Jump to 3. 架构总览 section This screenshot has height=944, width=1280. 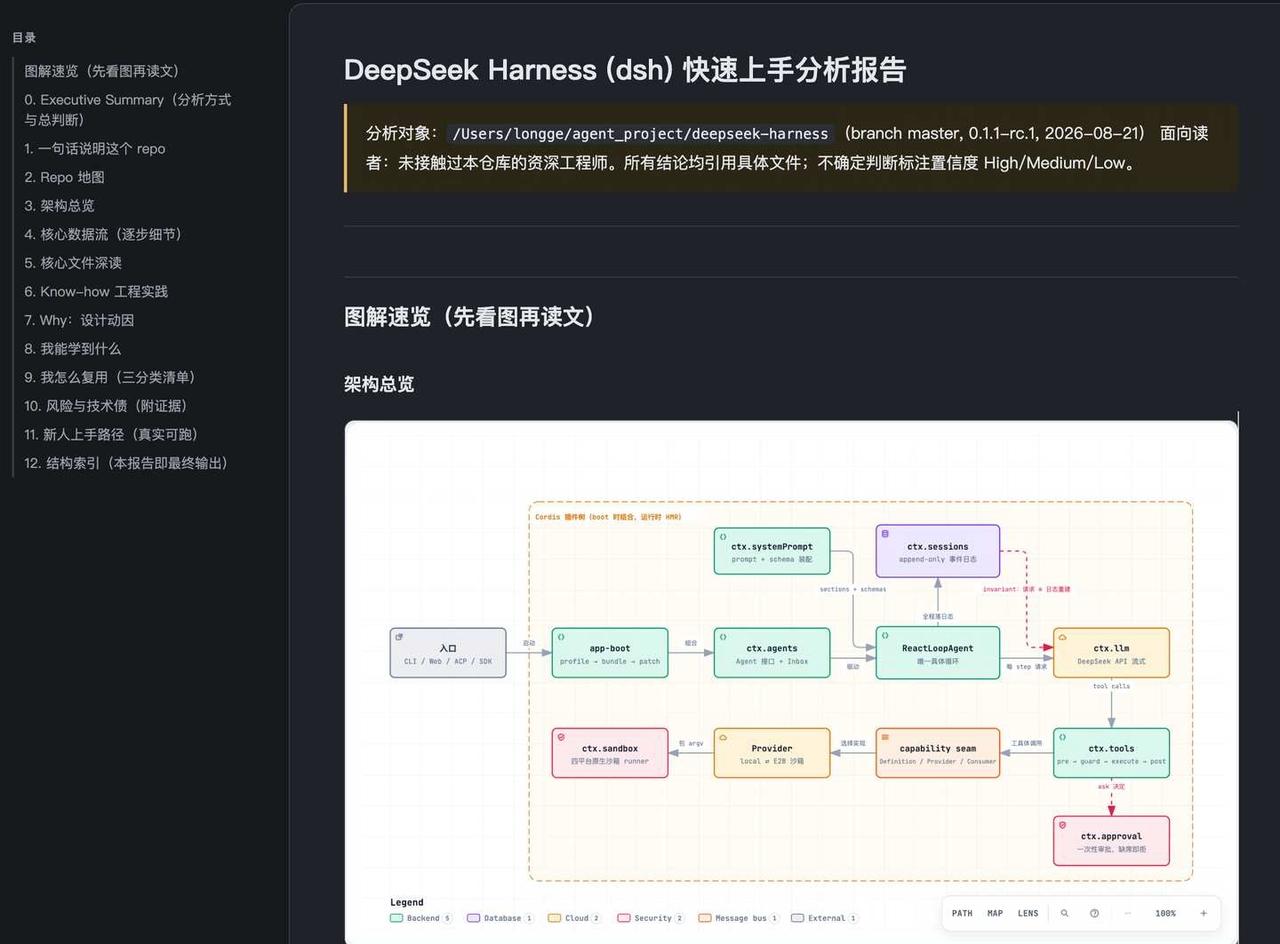[59, 205]
